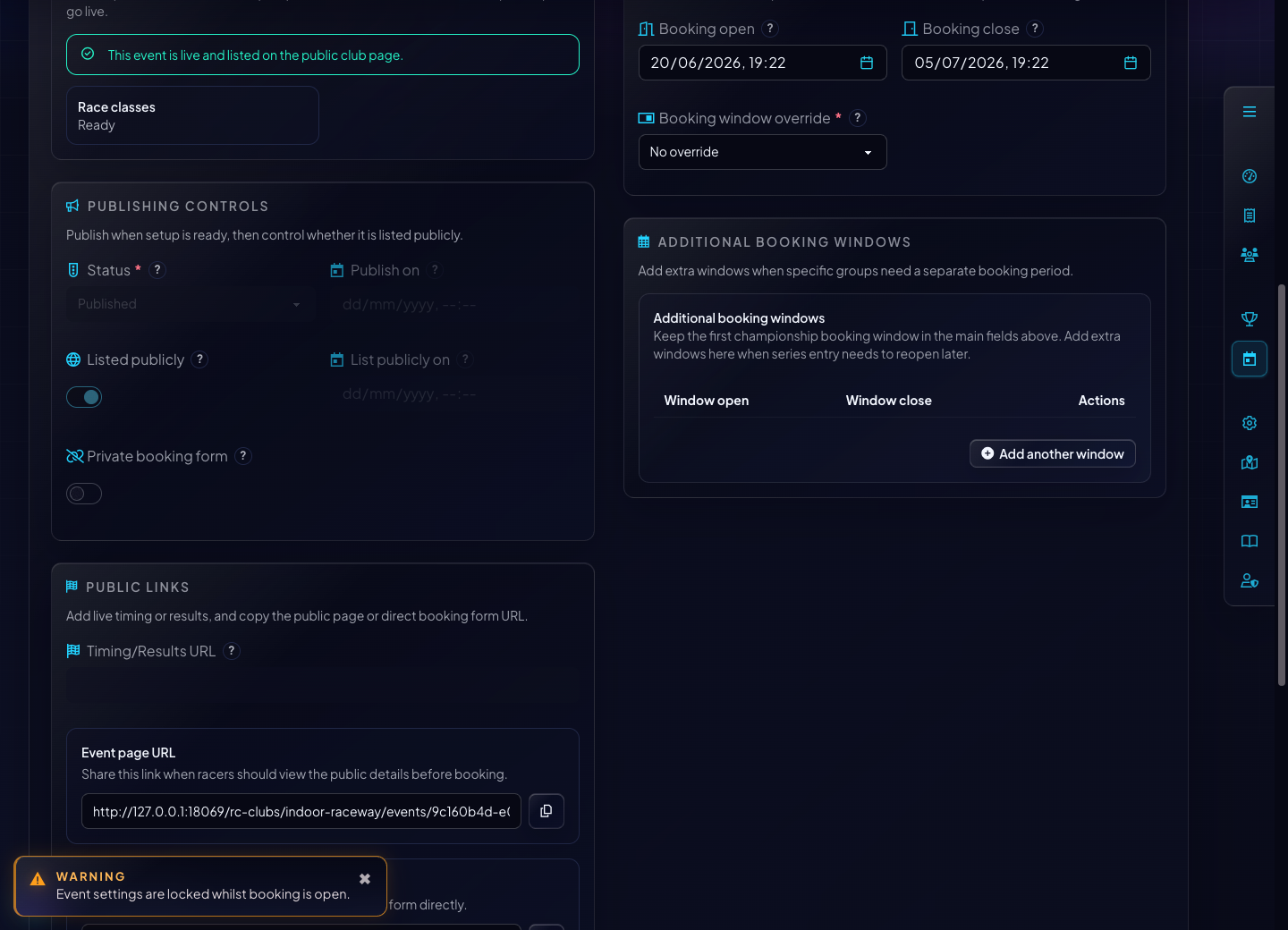Open the ID card icon in sidebar
Image resolution: width=1288 pixels, height=930 pixels.
point(1250,502)
